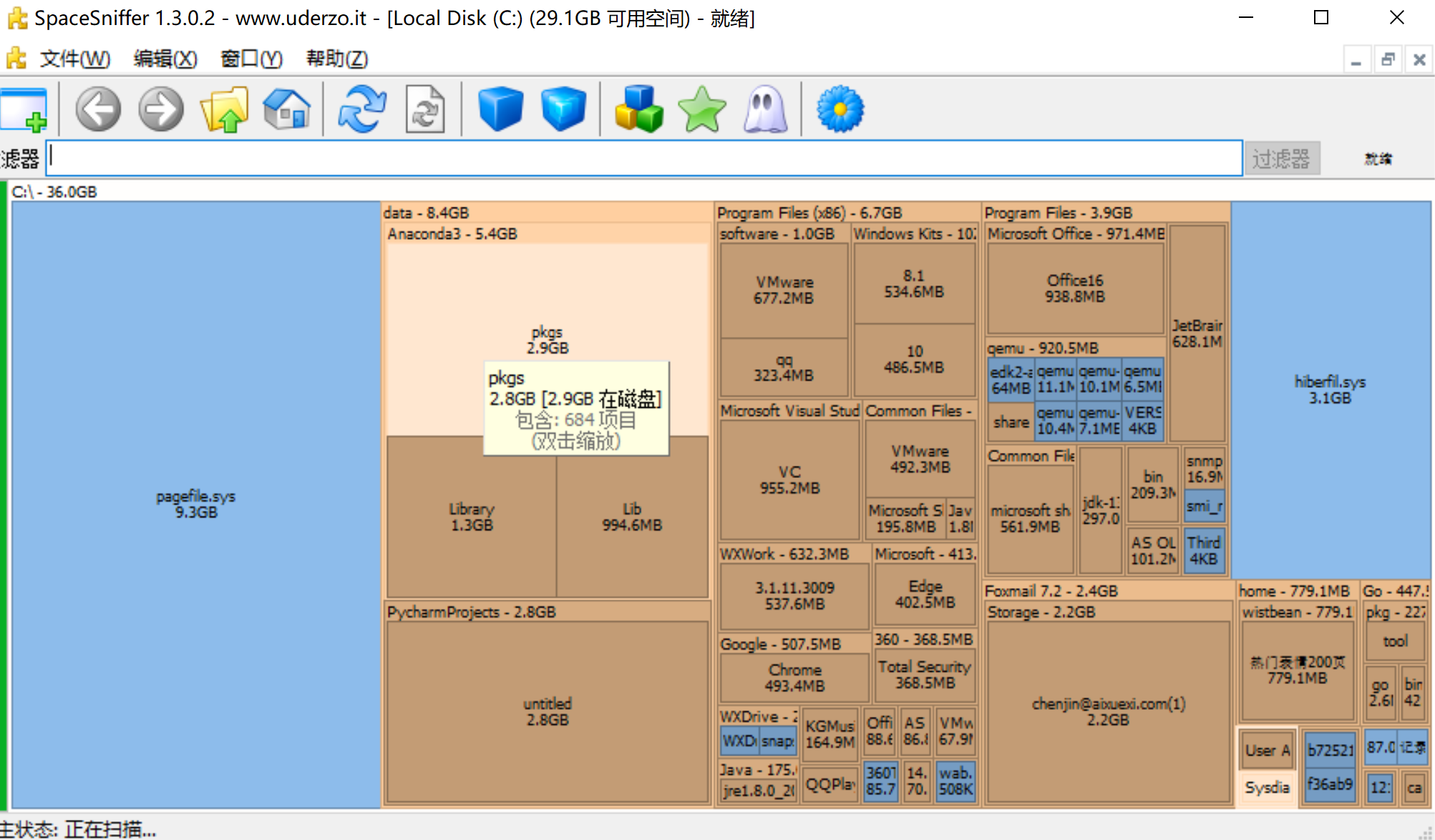Select the VC 955.2MB block
The width and height of the screenshot is (1435, 840).
click(x=789, y=480)
